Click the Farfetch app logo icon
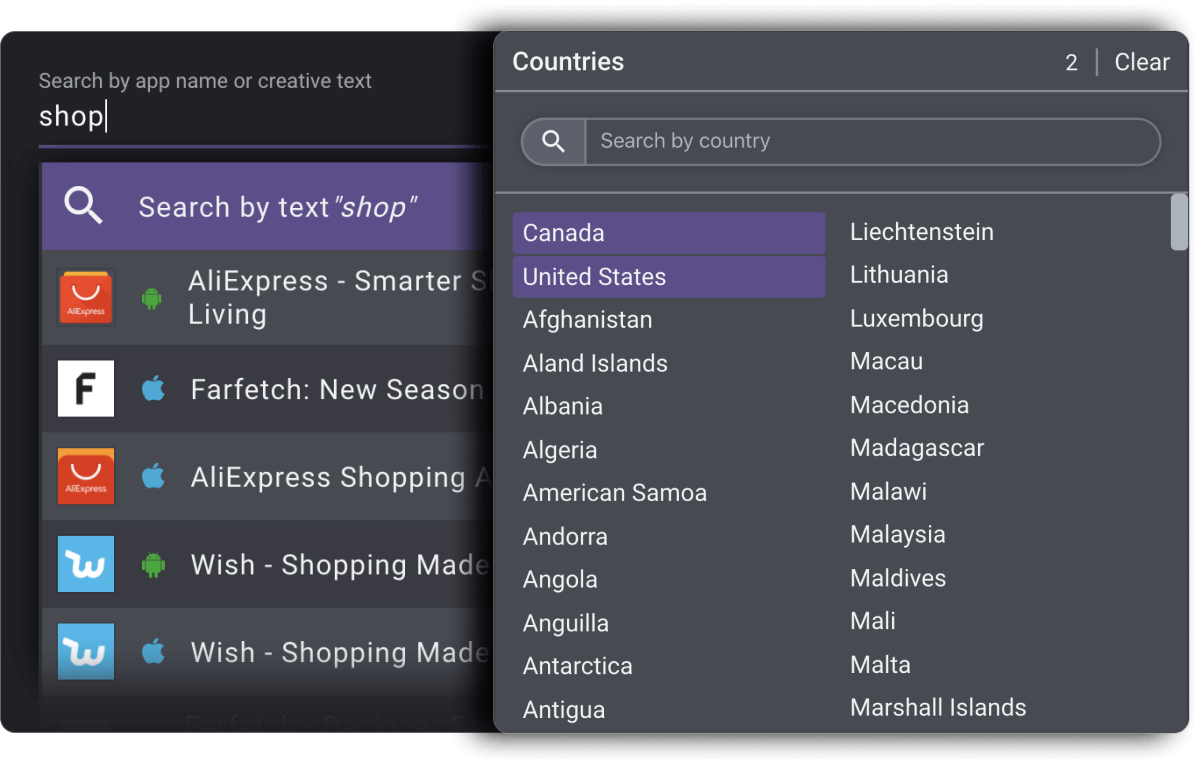Screen dimensions: 1200x764 click(86, 389)
